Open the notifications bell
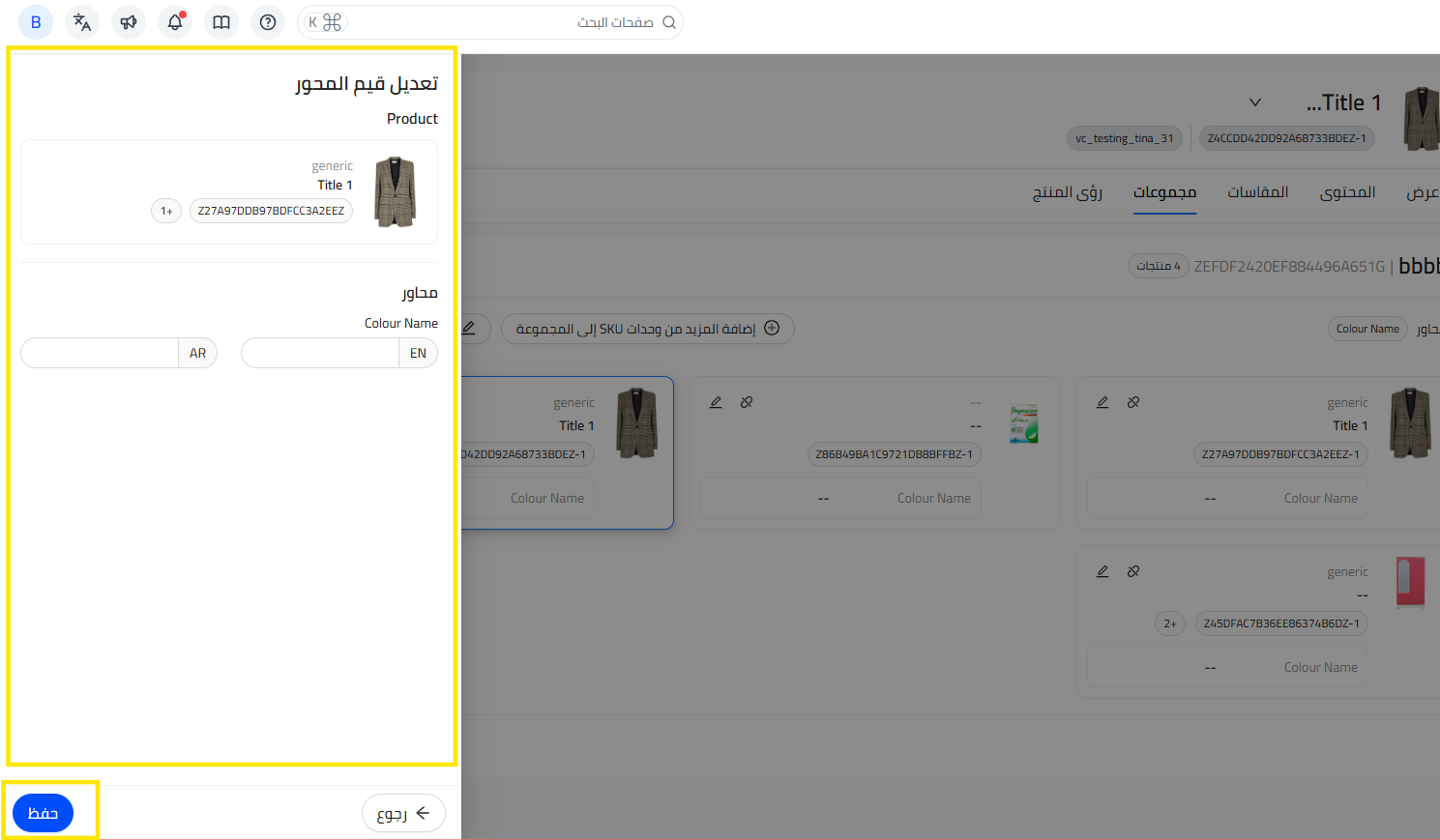1440x840 pixels. coord(175,22)
